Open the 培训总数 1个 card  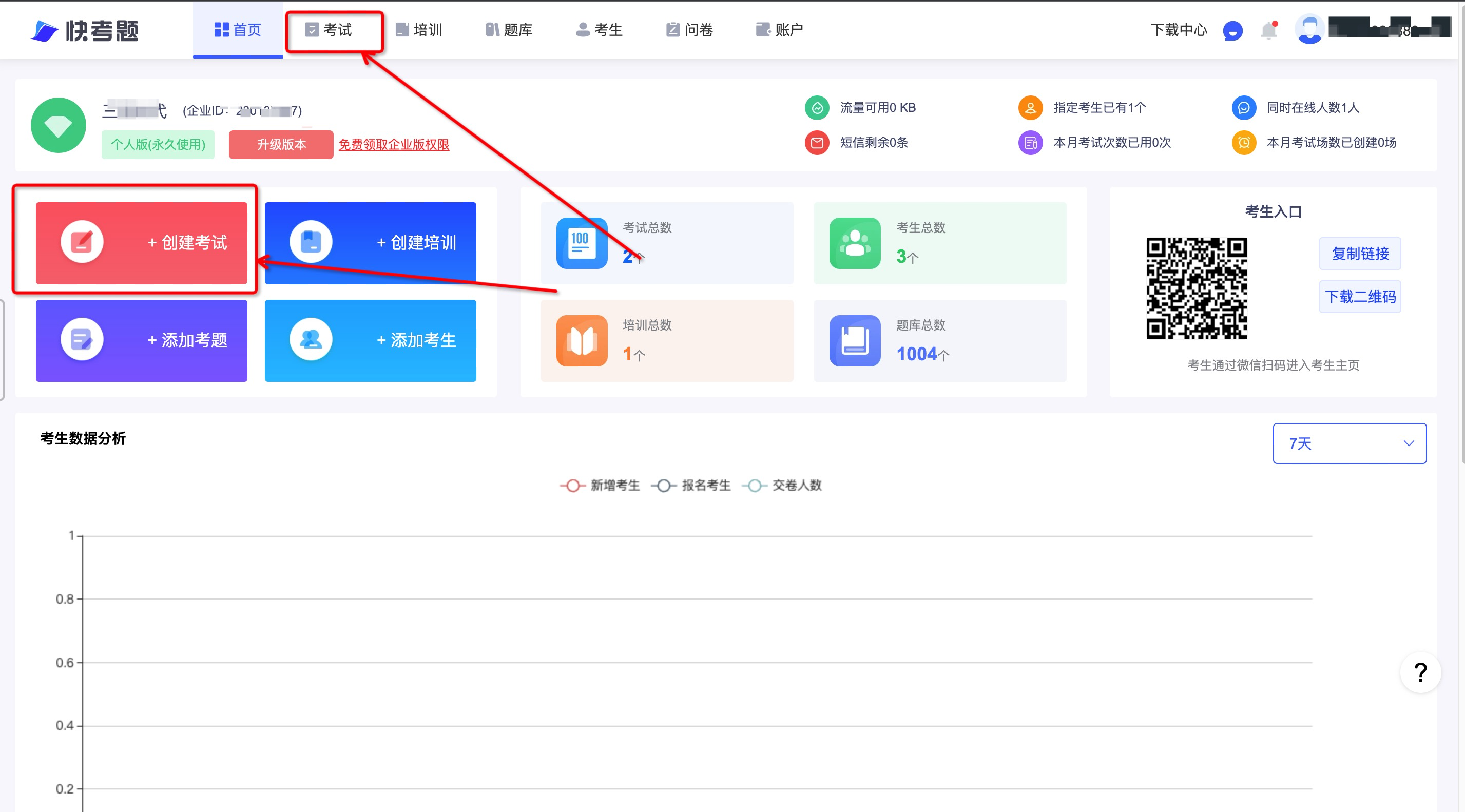point(666,340)
